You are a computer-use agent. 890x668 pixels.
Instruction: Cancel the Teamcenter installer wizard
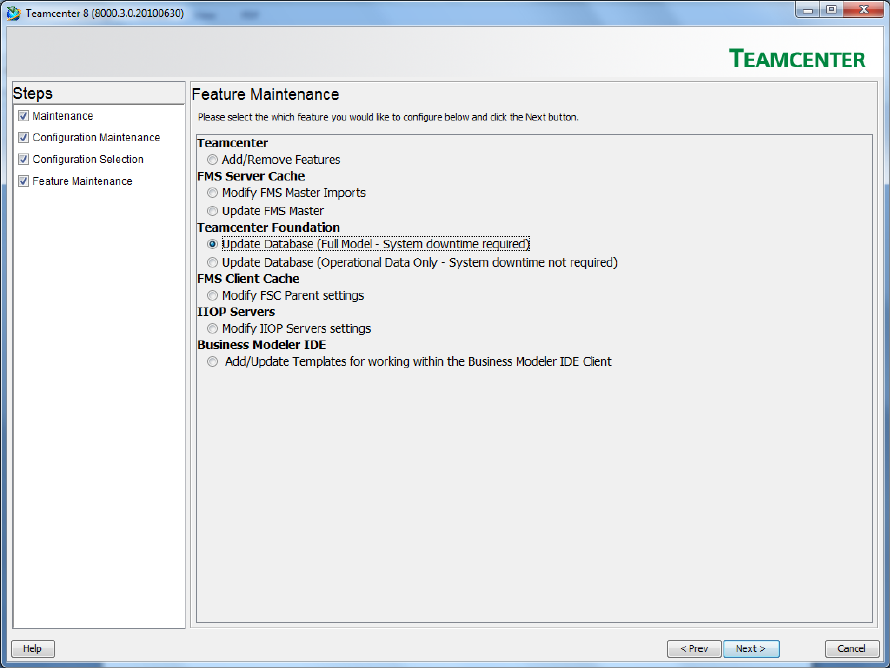click(x=851, y=649)
